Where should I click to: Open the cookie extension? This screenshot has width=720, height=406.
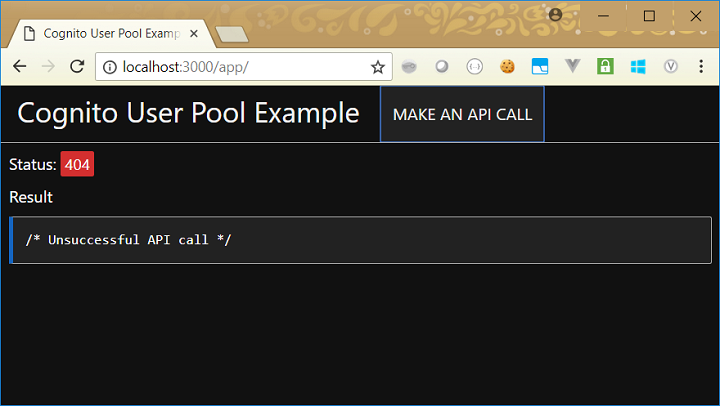pos(508,67)
